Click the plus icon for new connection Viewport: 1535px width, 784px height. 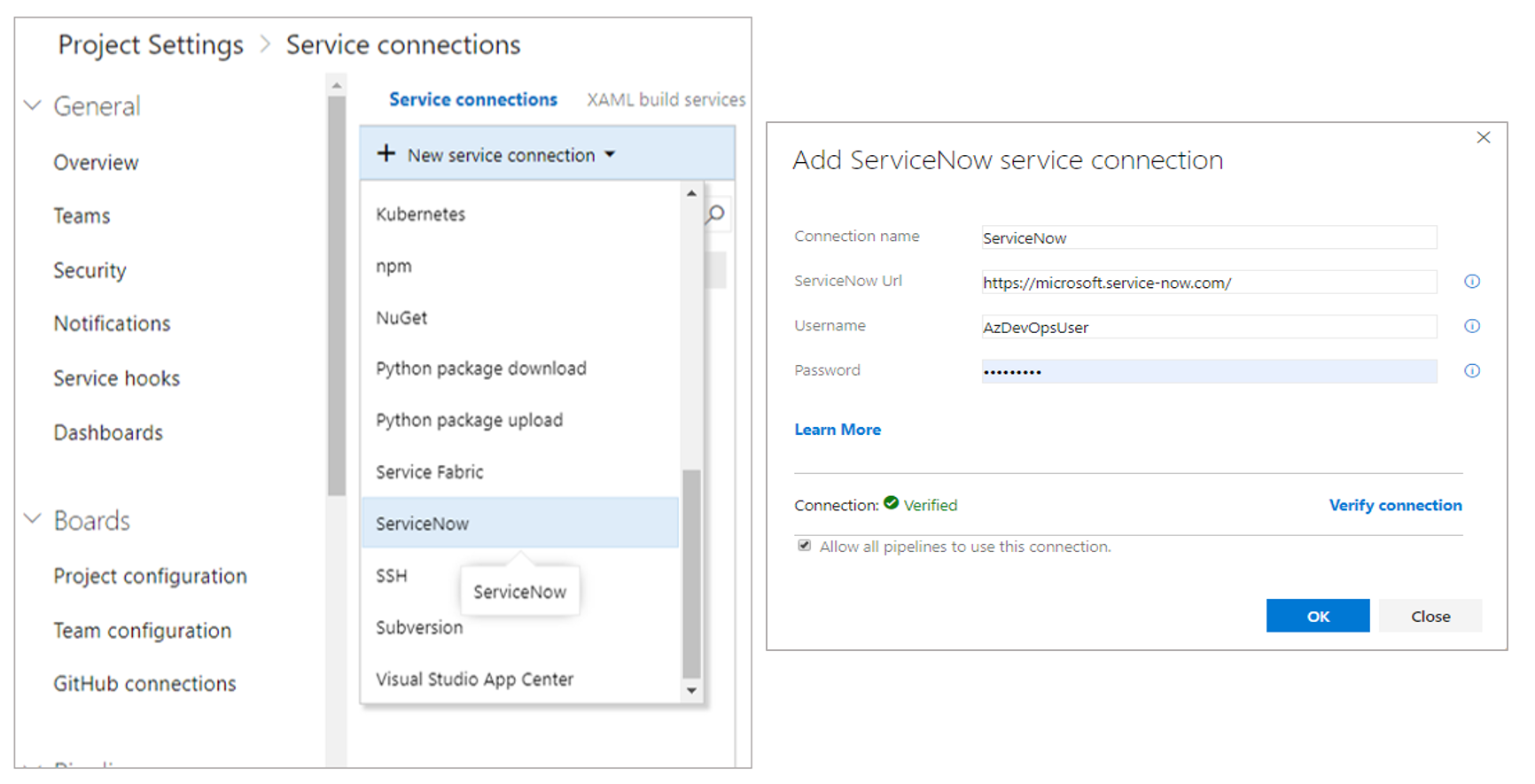click(x=386, y=153)
